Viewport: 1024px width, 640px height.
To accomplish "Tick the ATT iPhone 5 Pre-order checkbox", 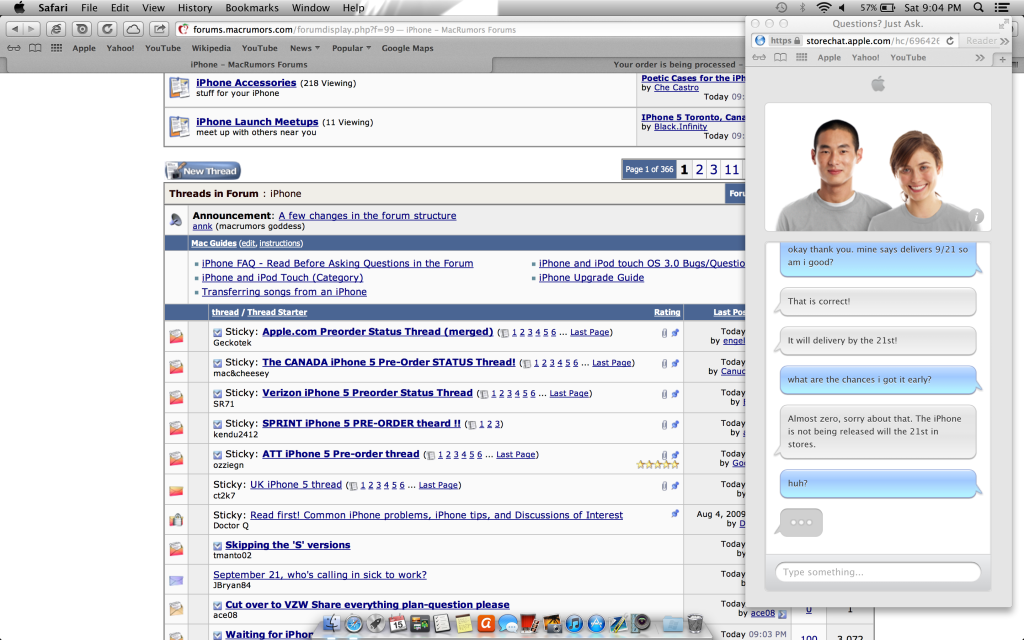I will [x=217, y=455].
